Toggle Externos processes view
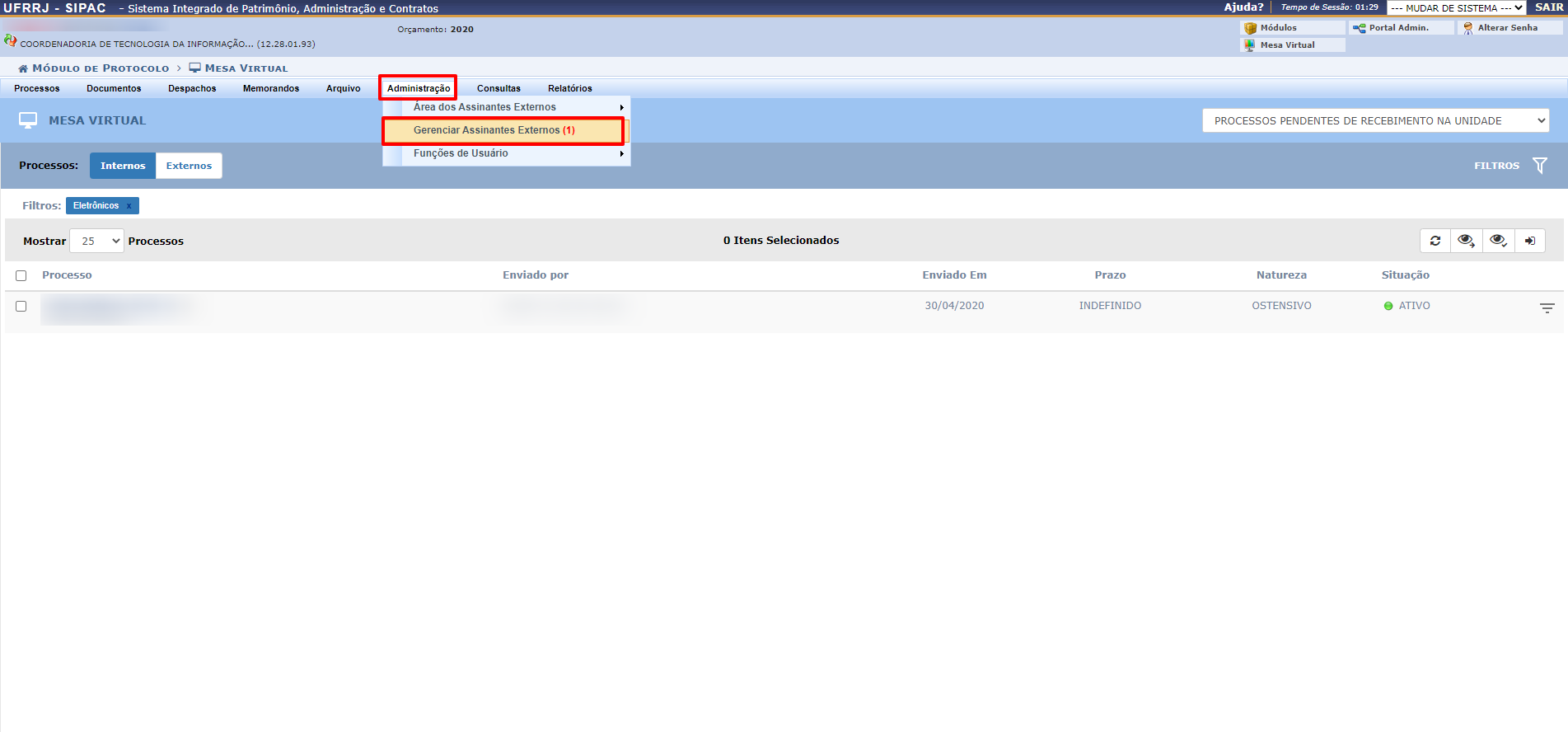 (x=189, y=166)
